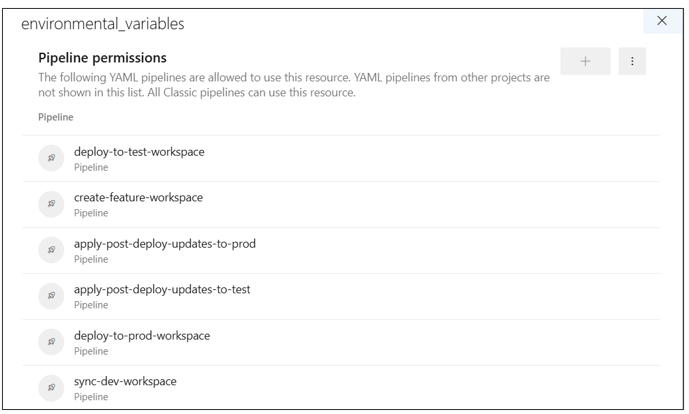689x414 pixels.
Task: Open the three-dot more options menu
Action: click(632, 61)
